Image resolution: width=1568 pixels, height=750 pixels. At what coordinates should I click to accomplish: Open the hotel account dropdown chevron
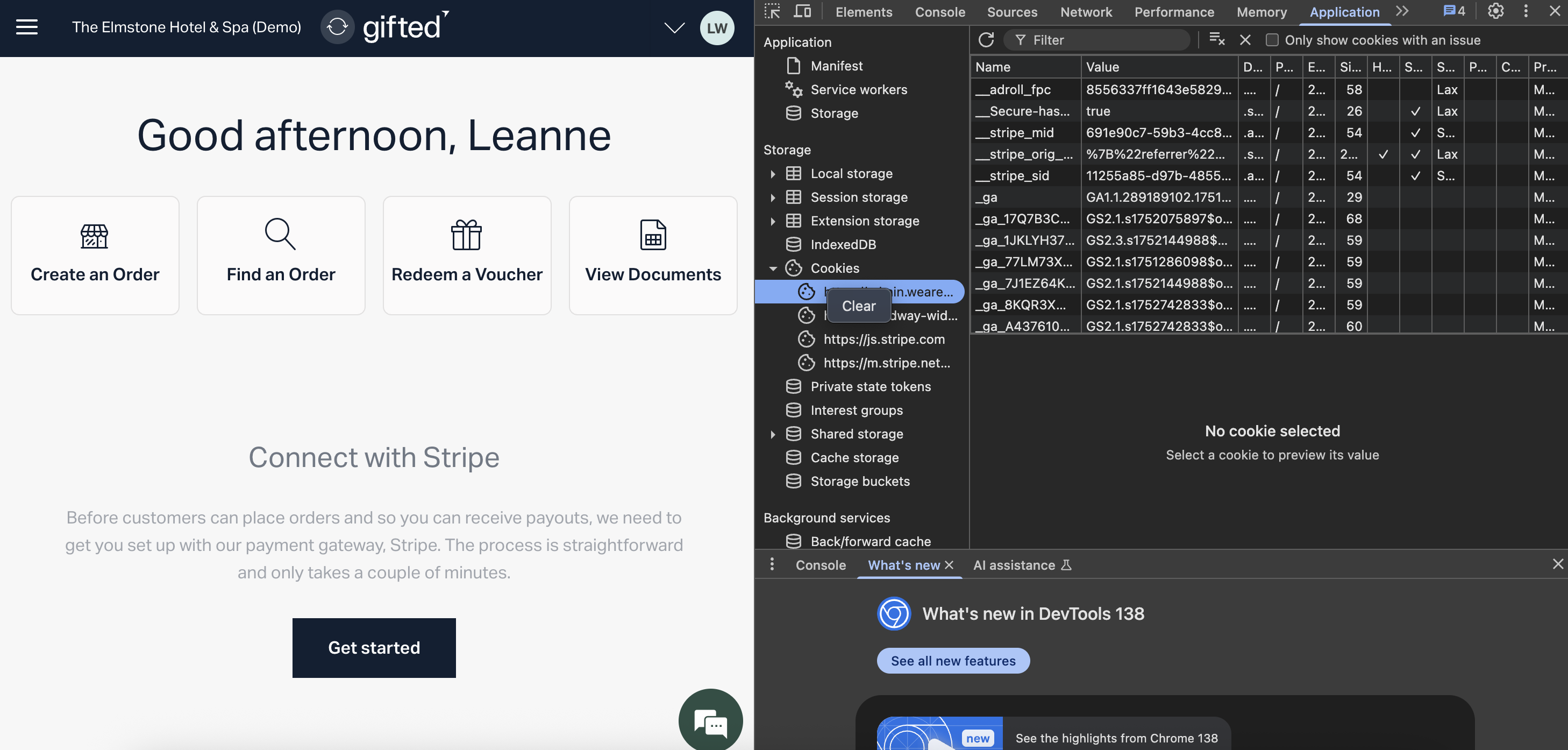[x=674, y=28]
